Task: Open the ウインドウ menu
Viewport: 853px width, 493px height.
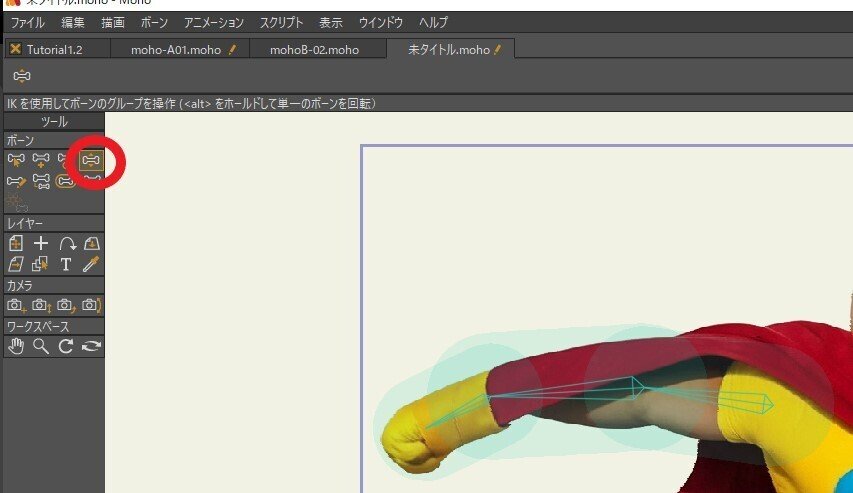Action: coord(381,22)
